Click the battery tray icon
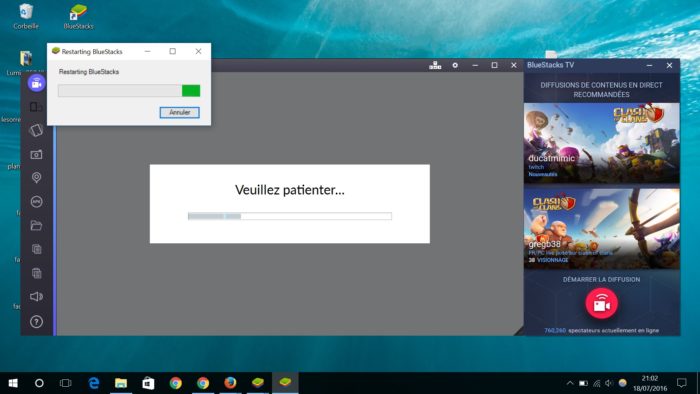Screen dimensions: 700x394 [583, 383]
